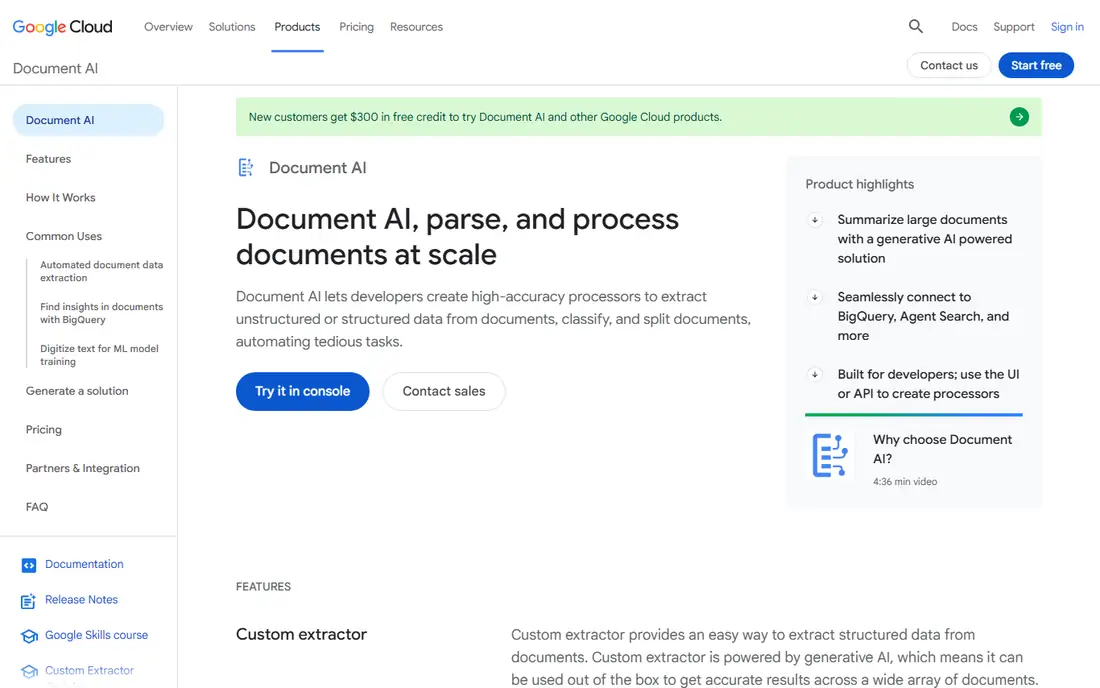The image size is (1100, 688).
Task: Expand the Built for developers highlight arrow
Action: (x=814, y=375)
